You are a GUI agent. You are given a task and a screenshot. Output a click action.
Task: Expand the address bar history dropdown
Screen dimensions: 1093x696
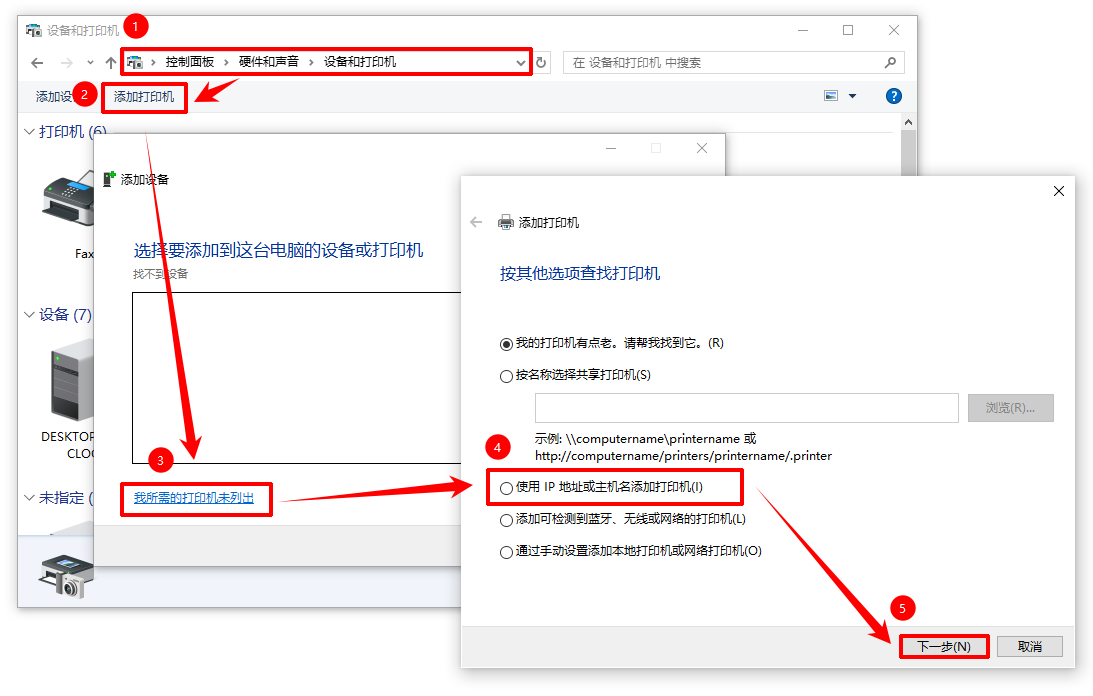(520, 63)
